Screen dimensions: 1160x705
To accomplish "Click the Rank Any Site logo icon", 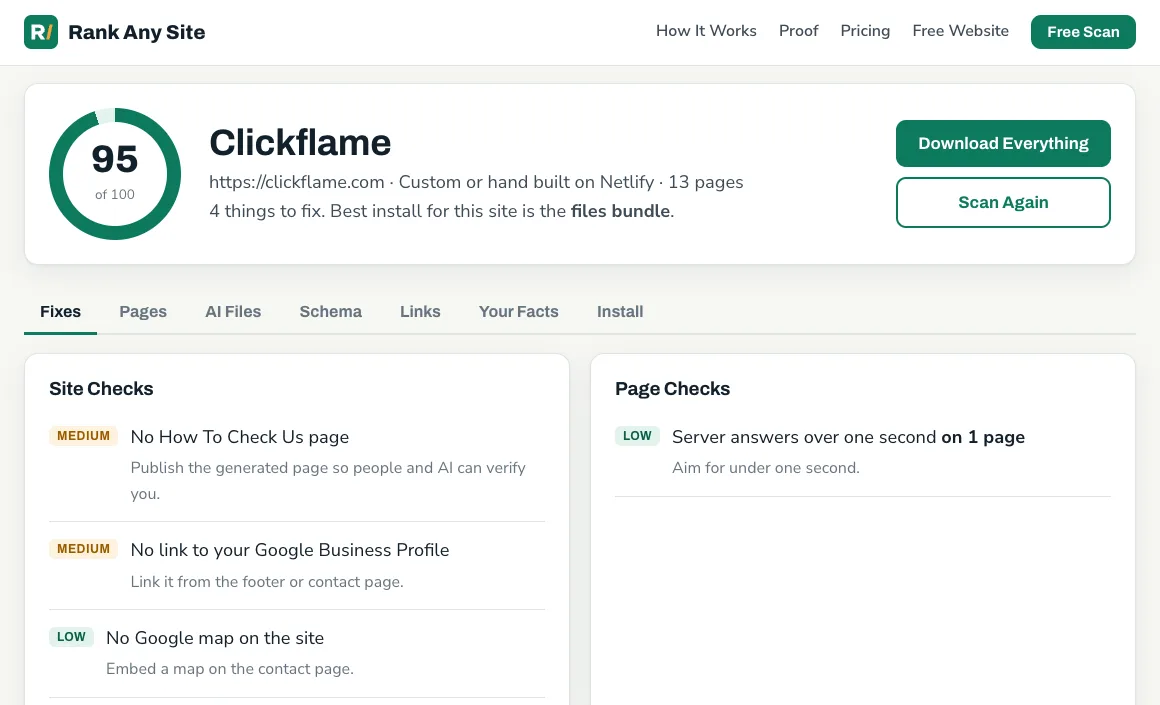I will click(x=41, y=32).
